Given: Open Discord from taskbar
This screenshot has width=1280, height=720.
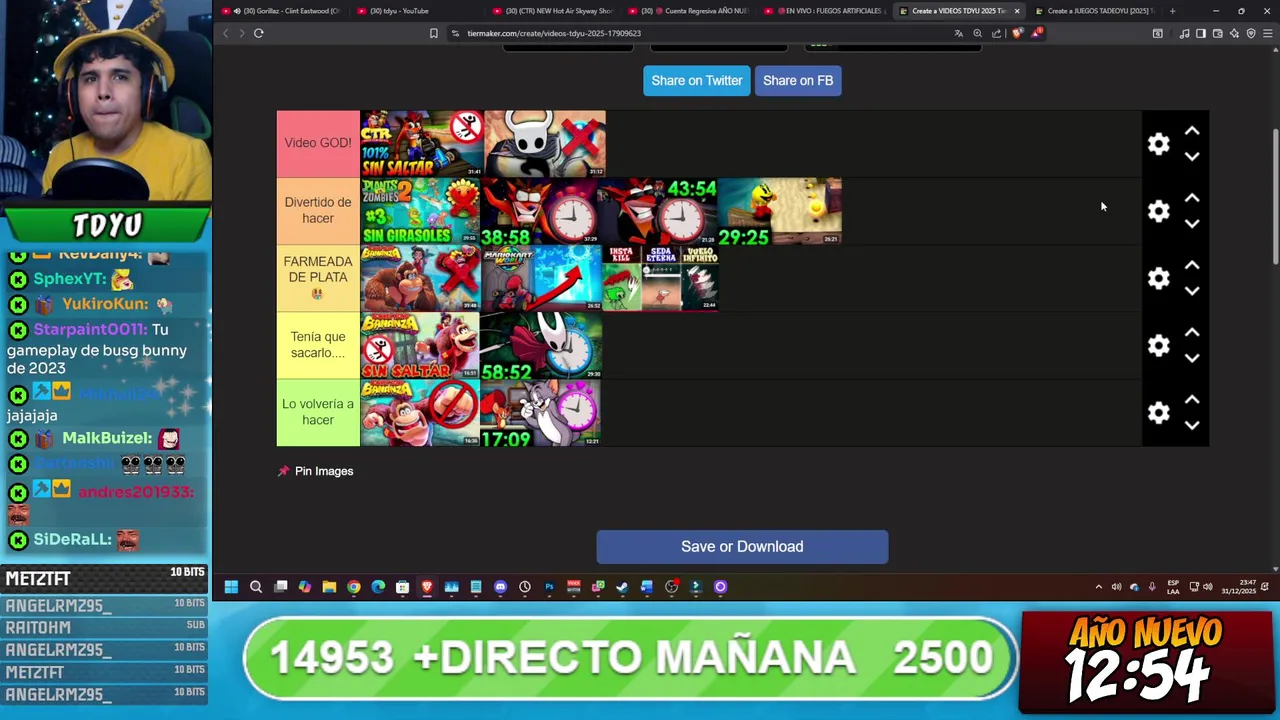Looking at the screenshot, I should click(500, 587).
